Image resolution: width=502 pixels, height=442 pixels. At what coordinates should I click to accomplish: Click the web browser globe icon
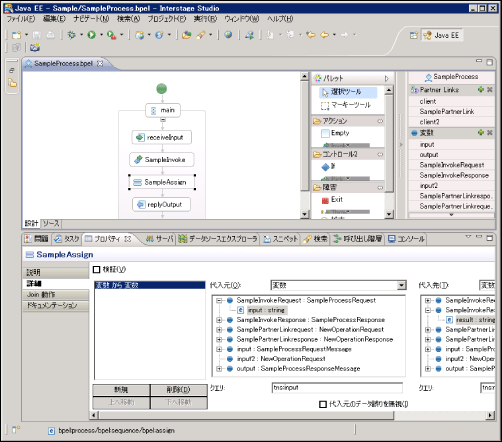click(228, 34)
